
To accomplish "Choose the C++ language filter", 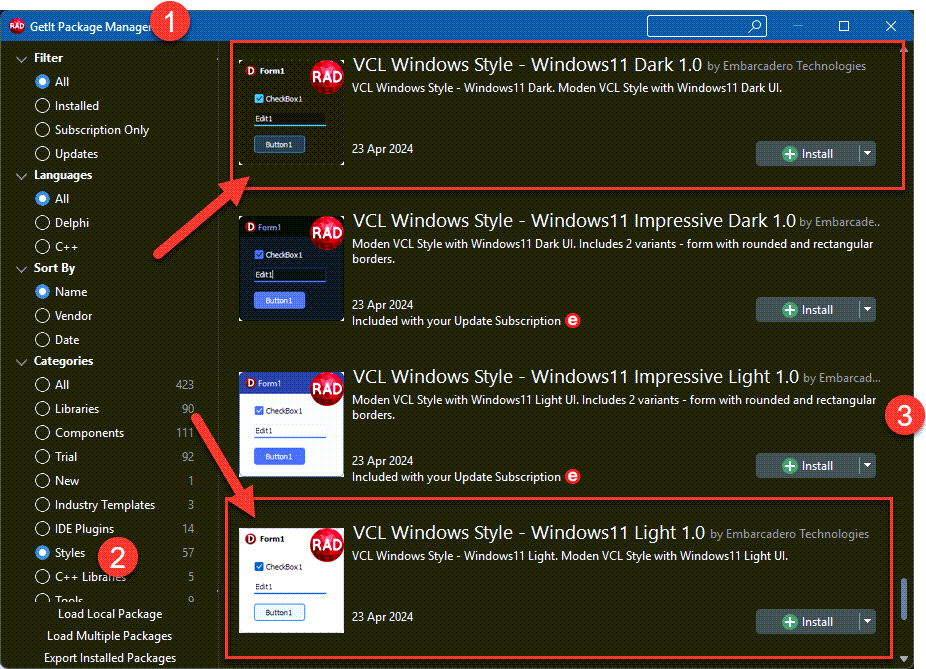I will 42,246.
